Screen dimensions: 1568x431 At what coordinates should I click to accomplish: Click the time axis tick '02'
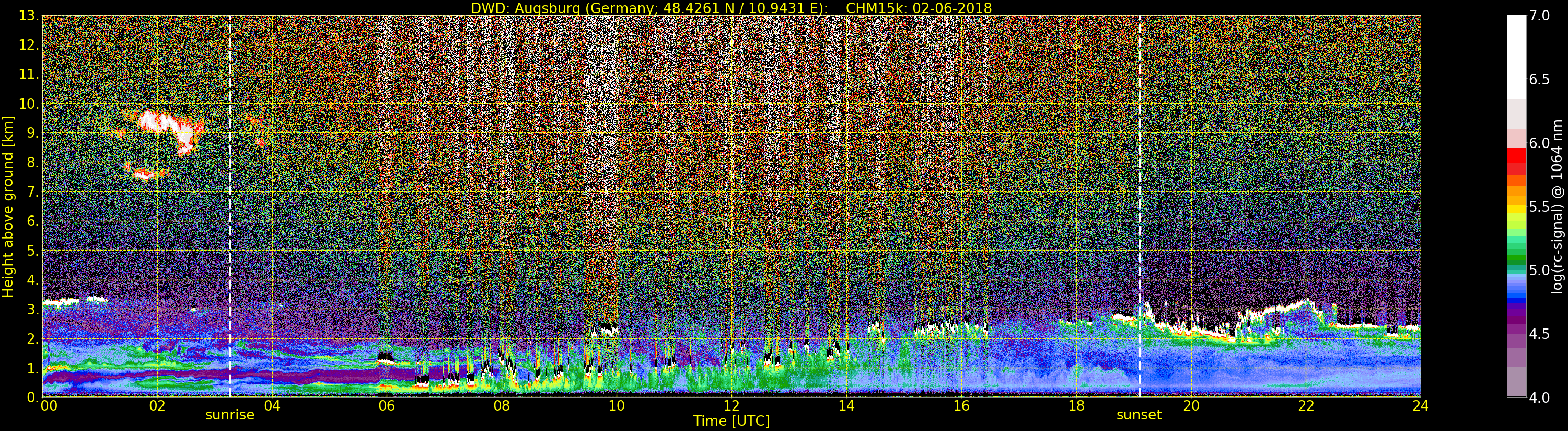point(157,406)
